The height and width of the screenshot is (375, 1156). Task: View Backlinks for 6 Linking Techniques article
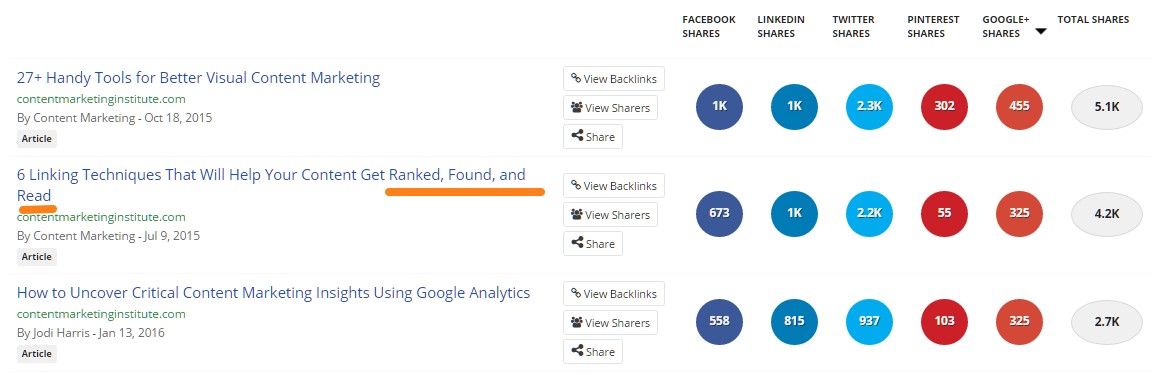click(613, 186)
